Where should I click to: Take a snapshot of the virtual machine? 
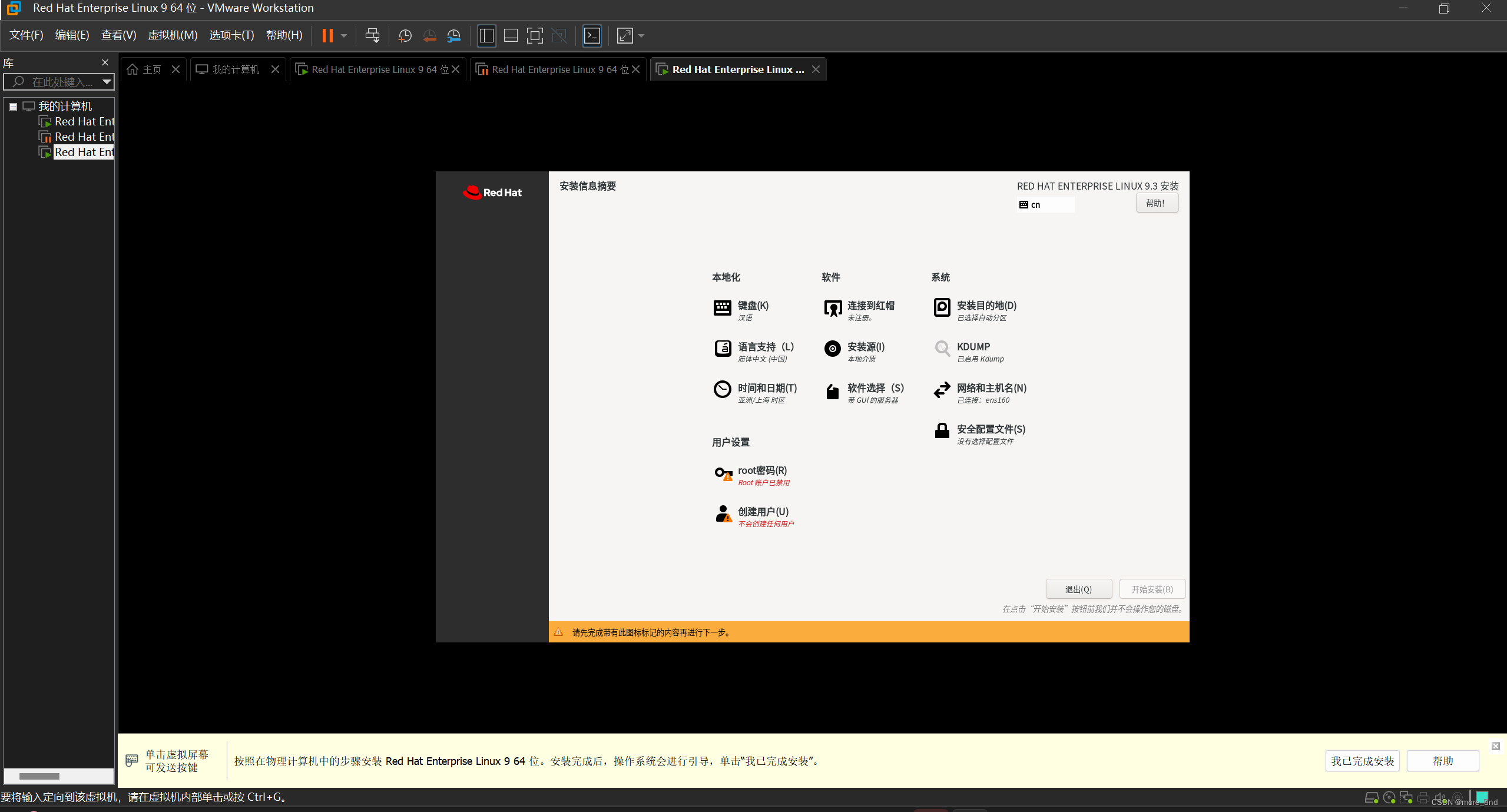pyautogui.click(x=404, y=35)
